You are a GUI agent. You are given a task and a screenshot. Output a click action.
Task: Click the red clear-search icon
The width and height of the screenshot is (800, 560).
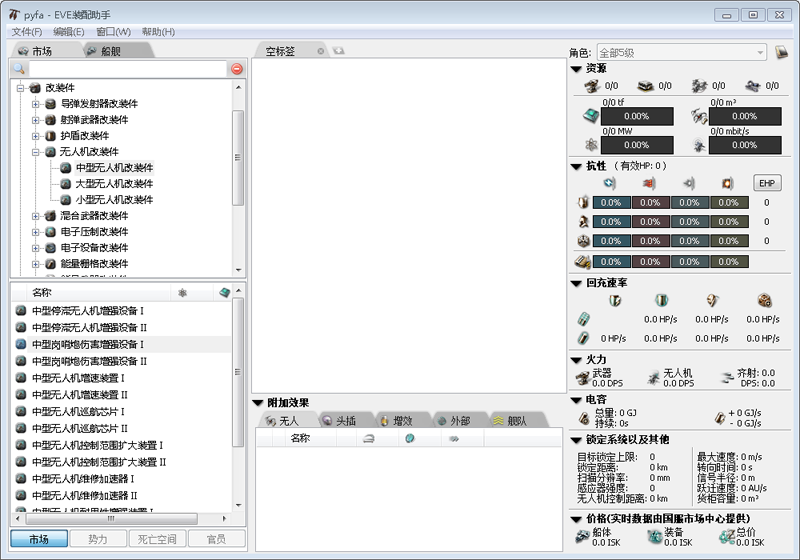click(237, 69)
